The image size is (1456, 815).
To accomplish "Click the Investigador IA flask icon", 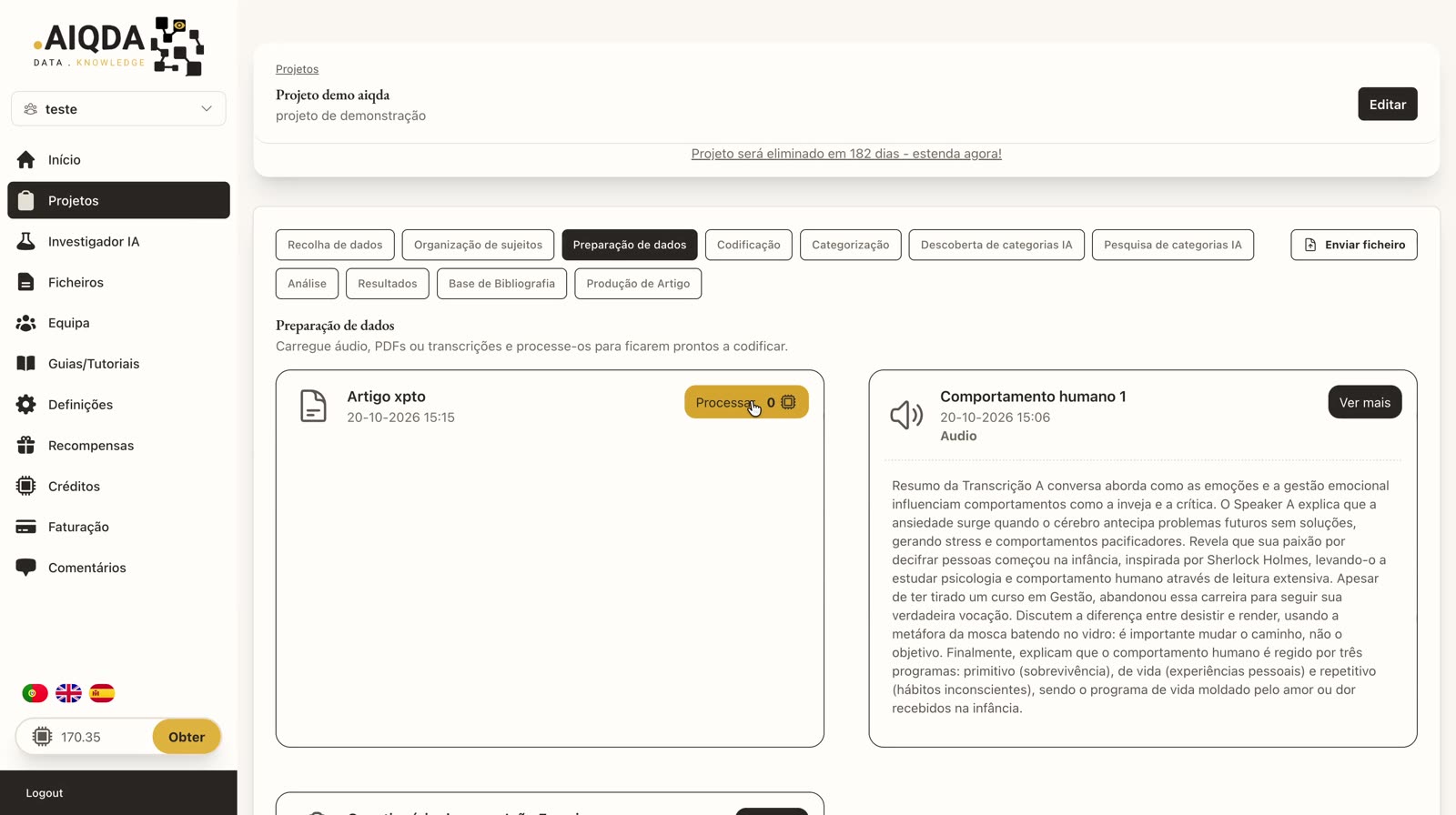I will click(25, 241).
